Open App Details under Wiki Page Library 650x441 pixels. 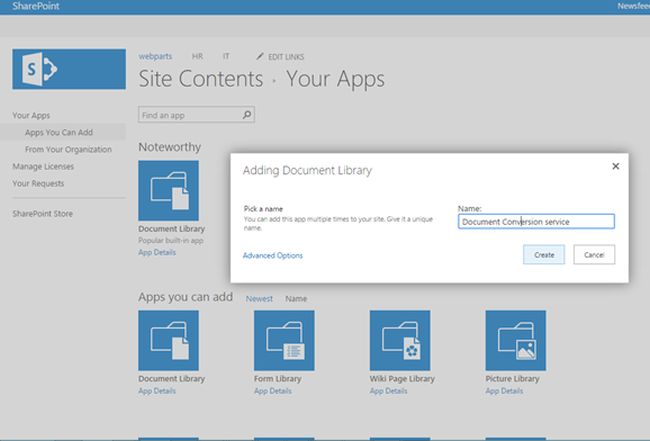click(388, 391)
